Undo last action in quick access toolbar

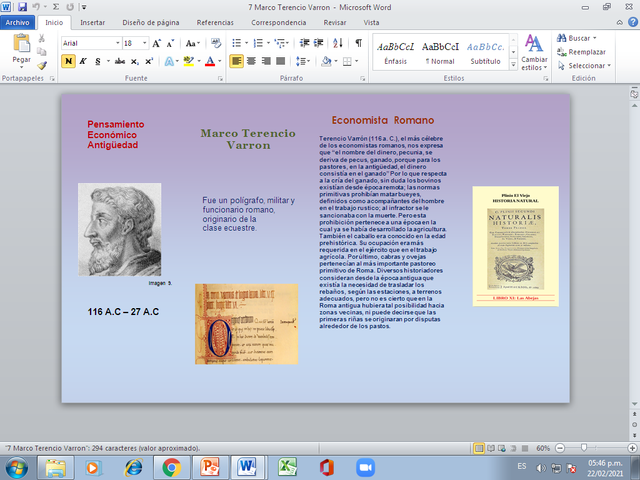click(x=36, y=7)
